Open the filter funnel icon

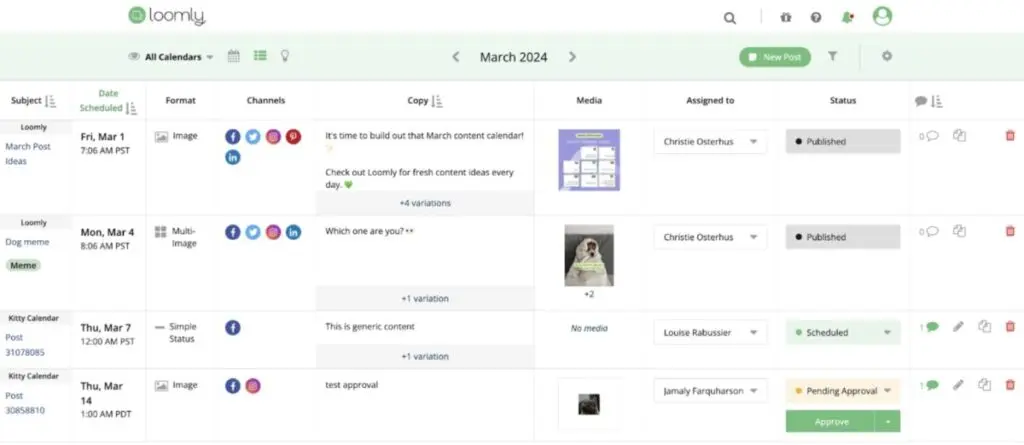(x=832, y=57)
